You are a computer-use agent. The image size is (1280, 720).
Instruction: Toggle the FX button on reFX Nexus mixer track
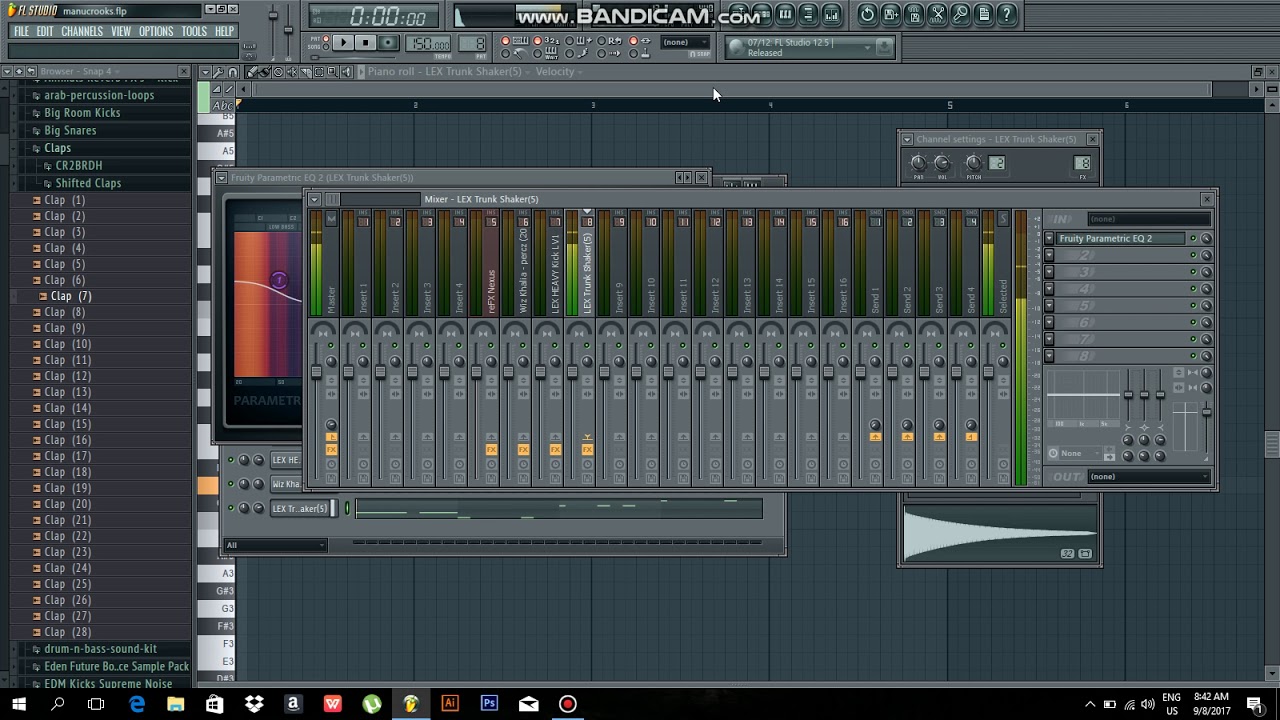[491, 449]
